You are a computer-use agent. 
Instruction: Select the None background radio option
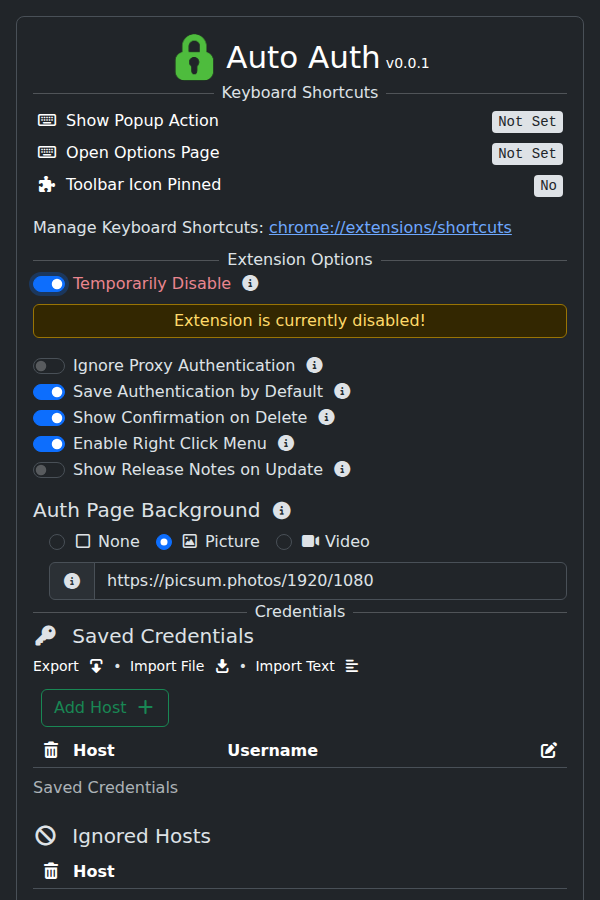57,542
